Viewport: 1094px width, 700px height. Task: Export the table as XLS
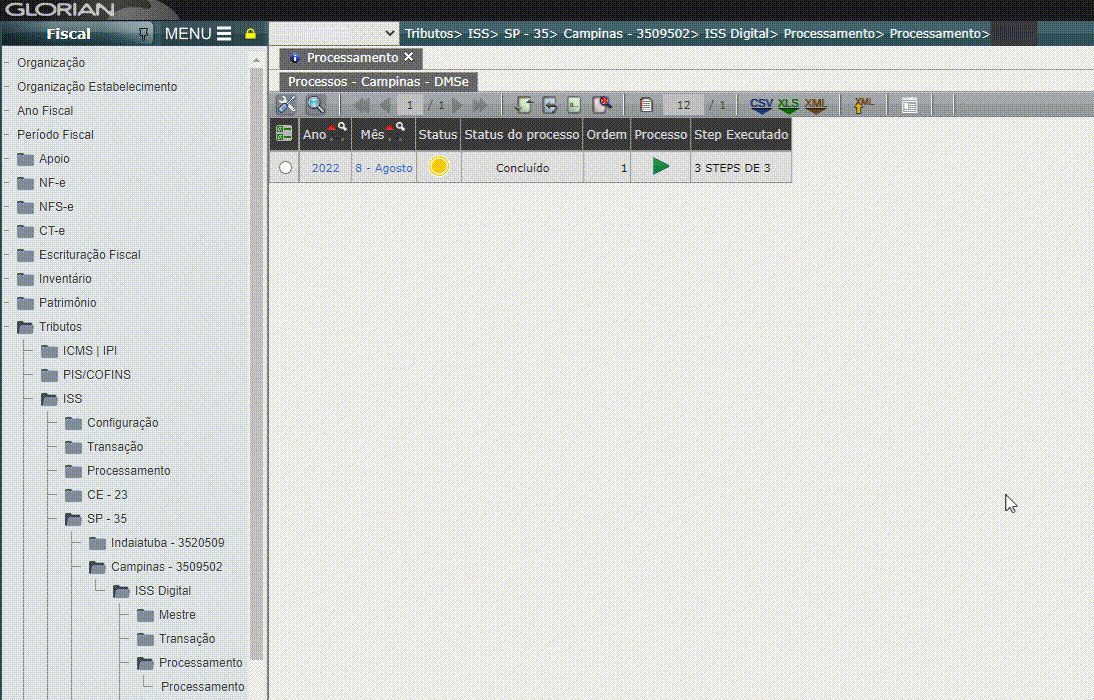pyautogui.click(x=788, y=105)
